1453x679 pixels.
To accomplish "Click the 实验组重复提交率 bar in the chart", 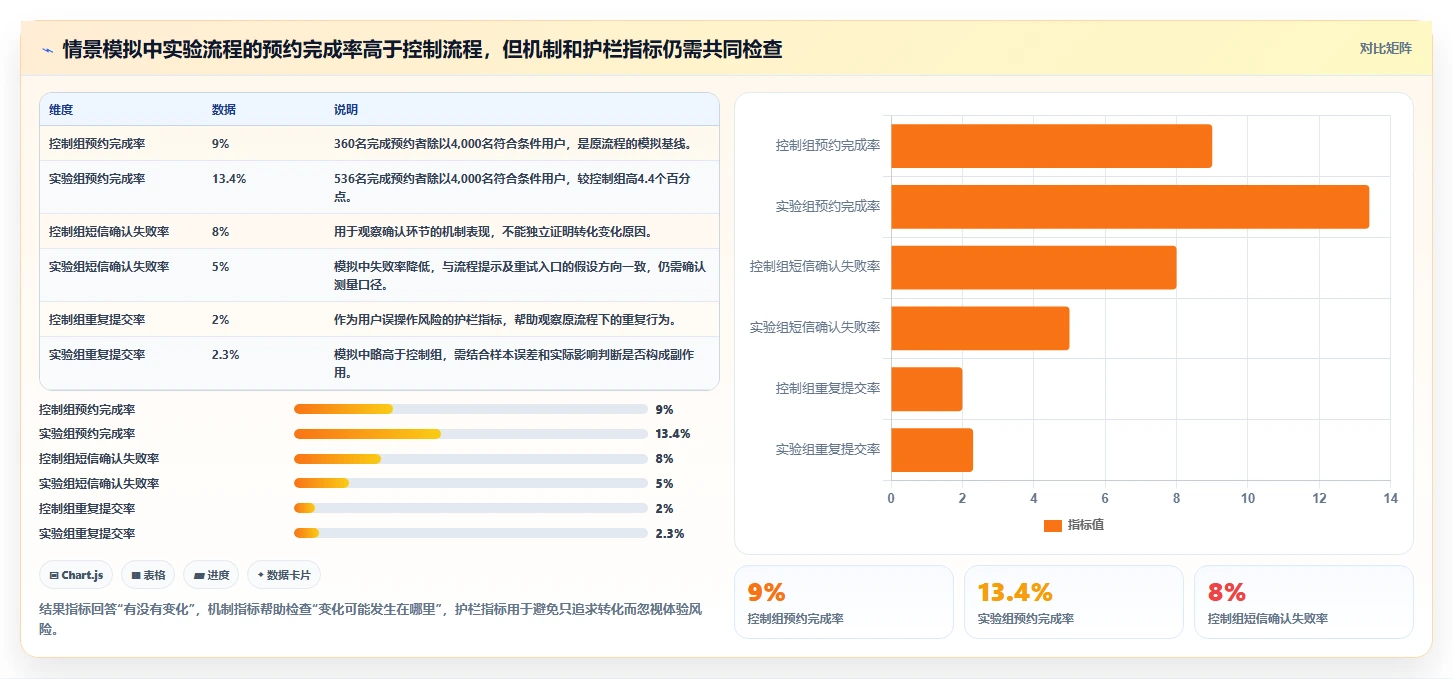I will pyautogui.click(x=932, y=450).
